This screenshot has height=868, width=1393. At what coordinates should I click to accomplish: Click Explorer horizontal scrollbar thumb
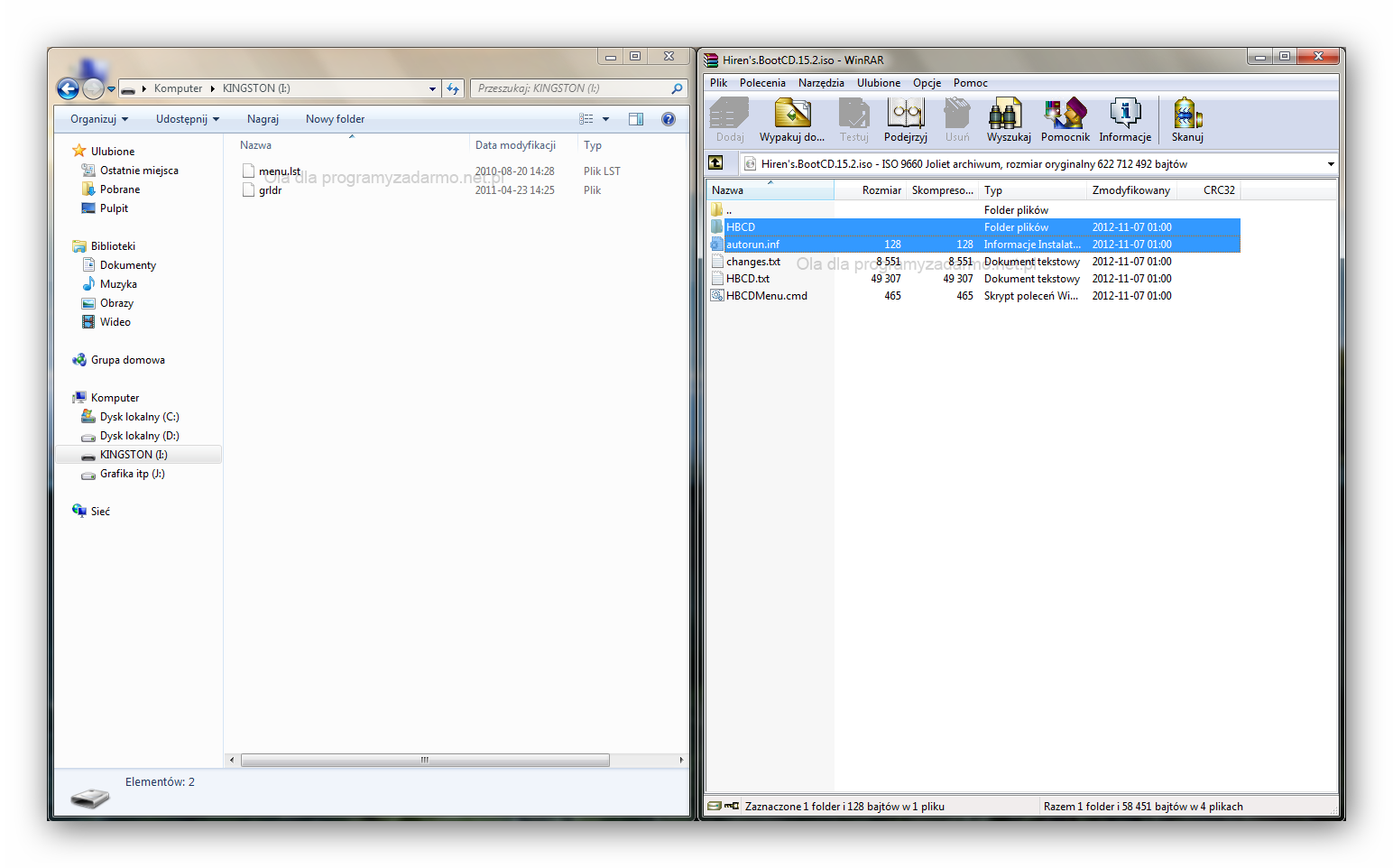click(425, 760)
